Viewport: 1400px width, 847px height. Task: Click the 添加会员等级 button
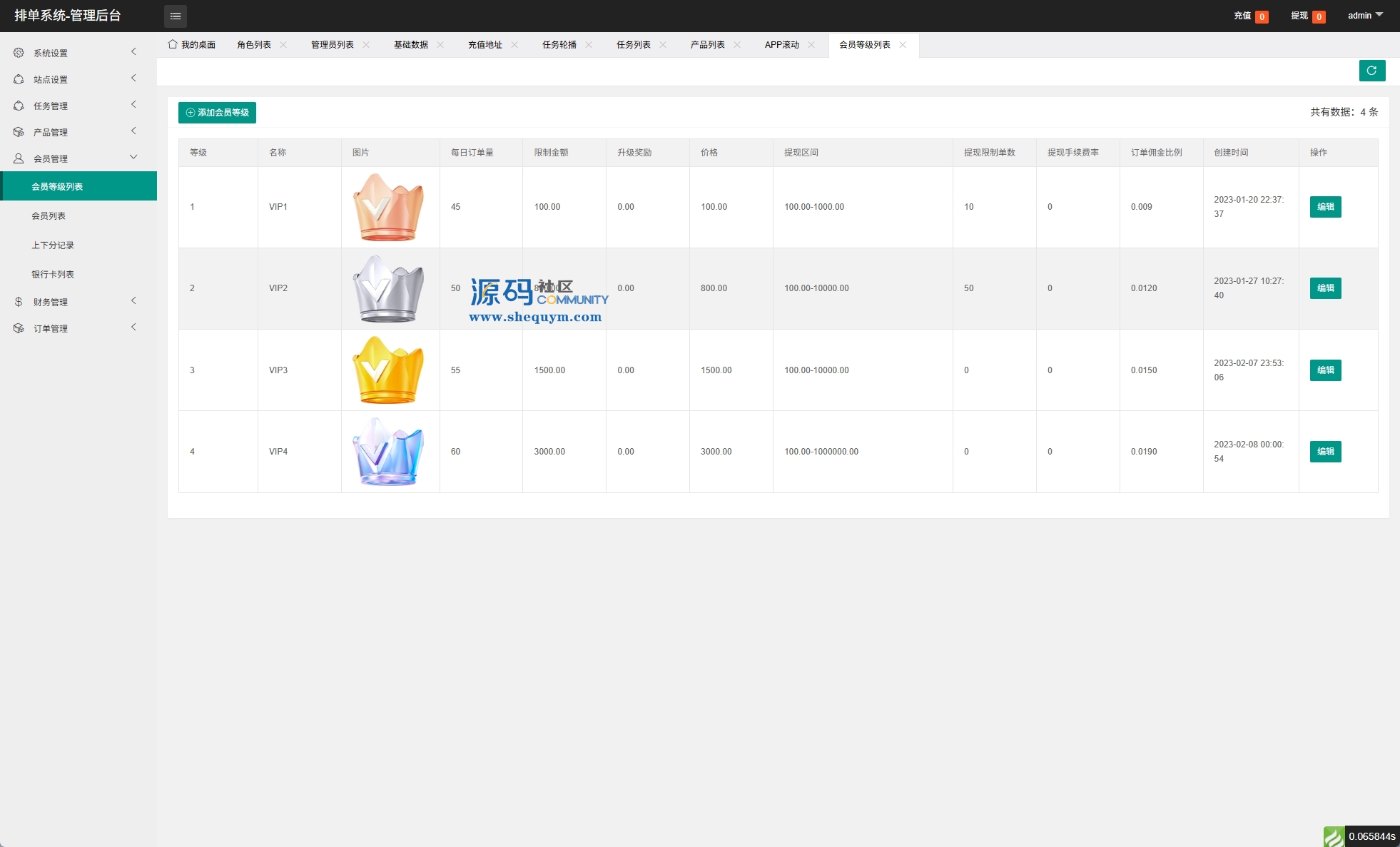[x=217, y=113]
